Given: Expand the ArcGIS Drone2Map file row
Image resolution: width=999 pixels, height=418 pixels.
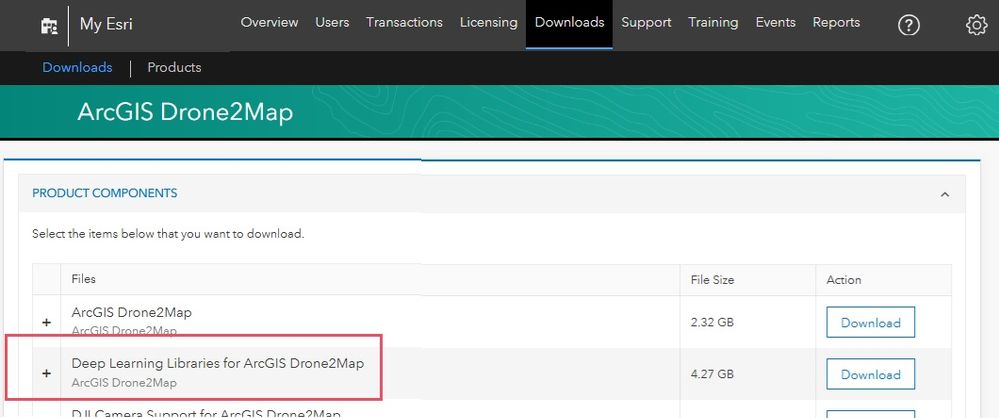Looking at the screenshot, I should coord(47,322).
